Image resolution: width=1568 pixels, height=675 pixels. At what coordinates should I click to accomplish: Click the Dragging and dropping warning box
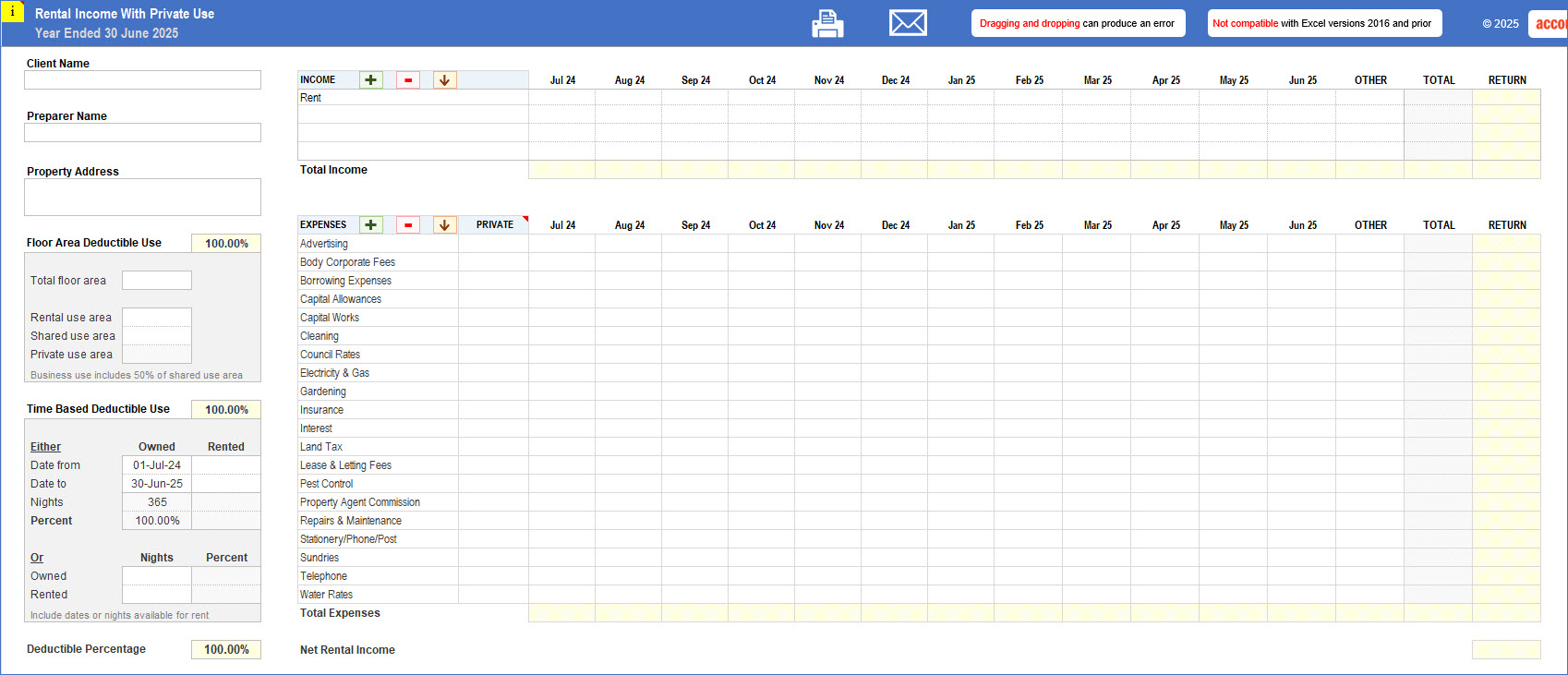coord(1078,23)
